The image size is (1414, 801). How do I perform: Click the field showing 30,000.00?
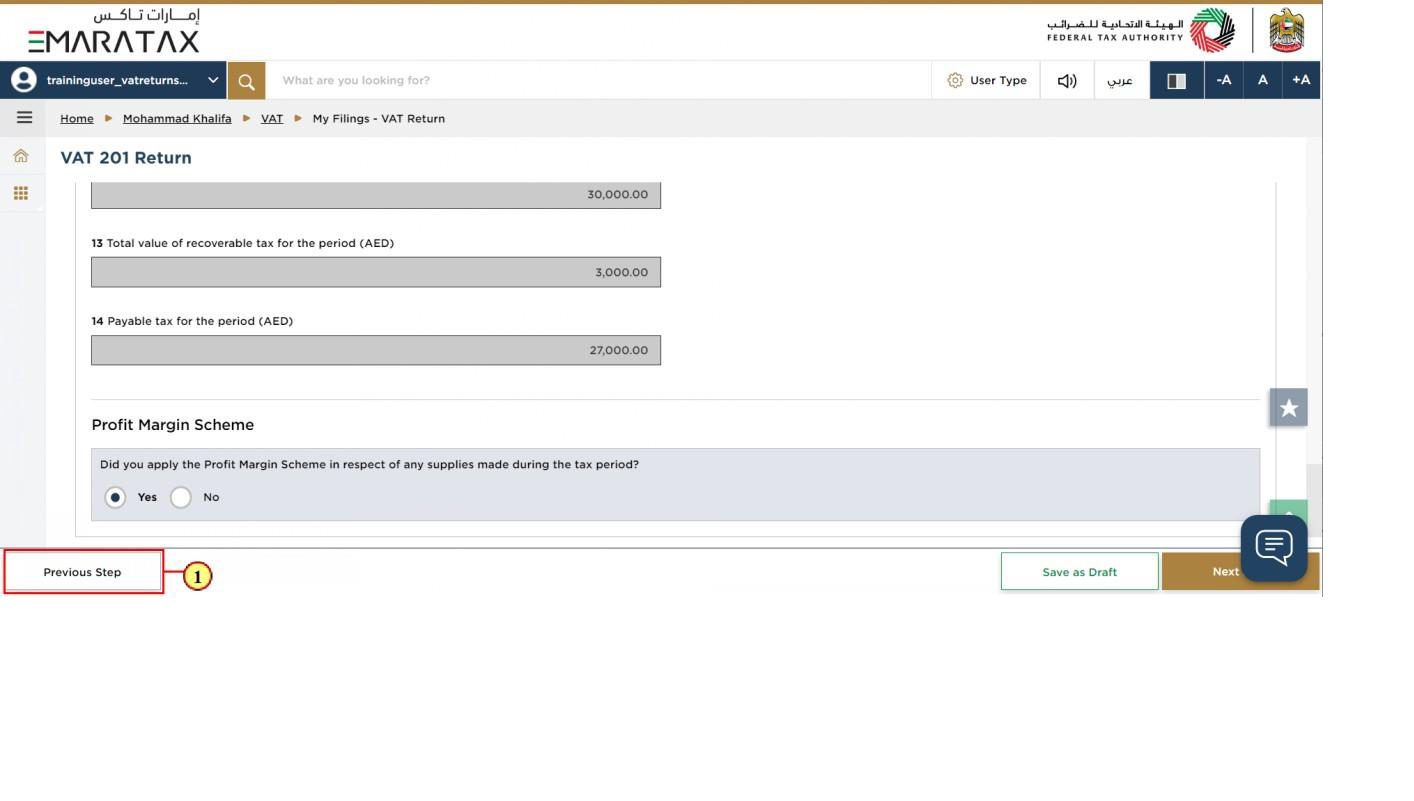pyautogui.click(x=376, y=194)
